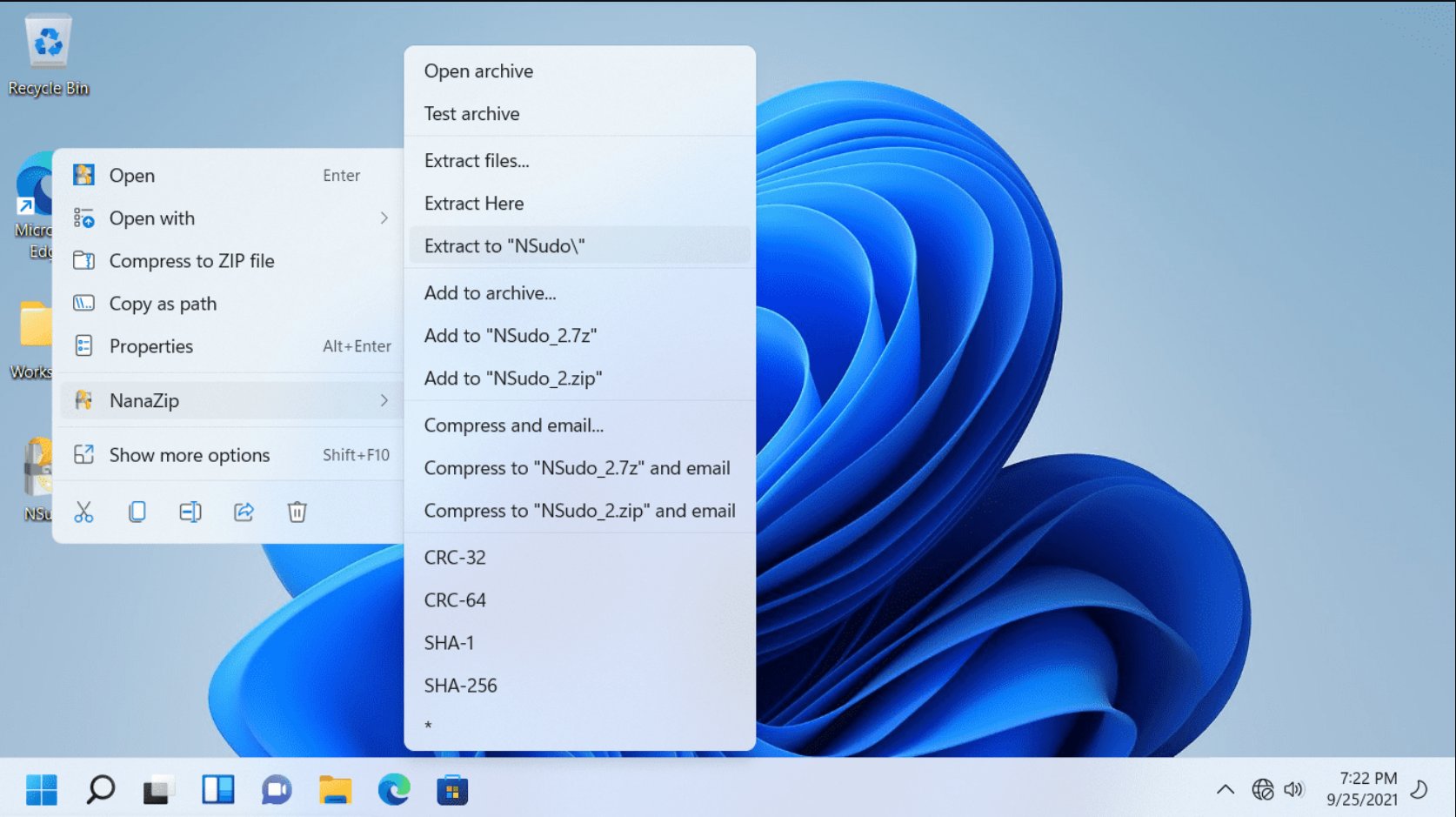Open Microsoft Store from the taskbar
Screen dimensions: 1456x817
coord(451,789)
